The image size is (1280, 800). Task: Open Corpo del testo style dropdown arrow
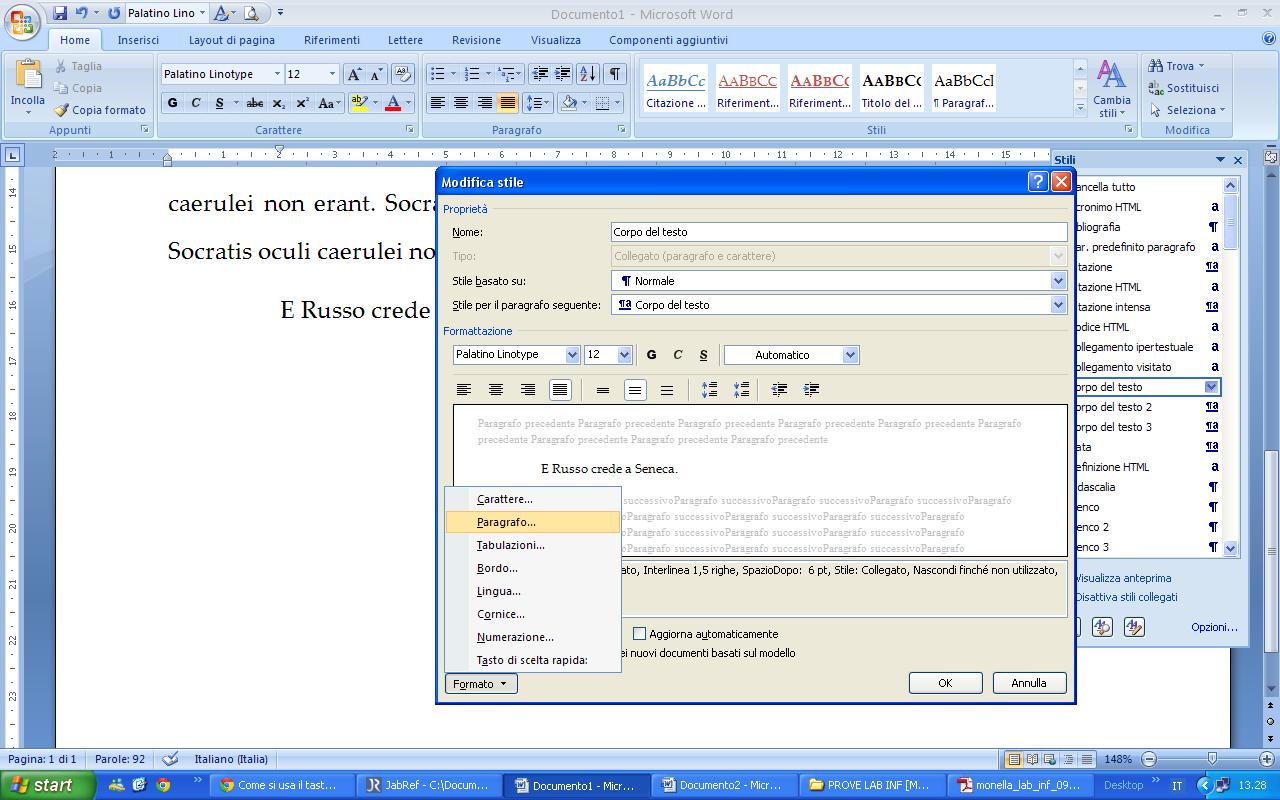[x=1211, y=387]
